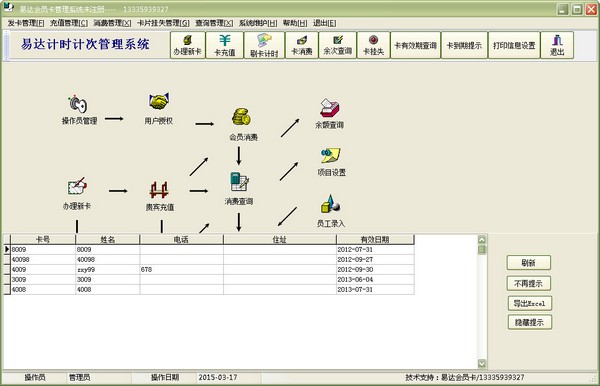Screen dimensions: 600x386
Task: Click phone cell 678
Action: point(181,269)
